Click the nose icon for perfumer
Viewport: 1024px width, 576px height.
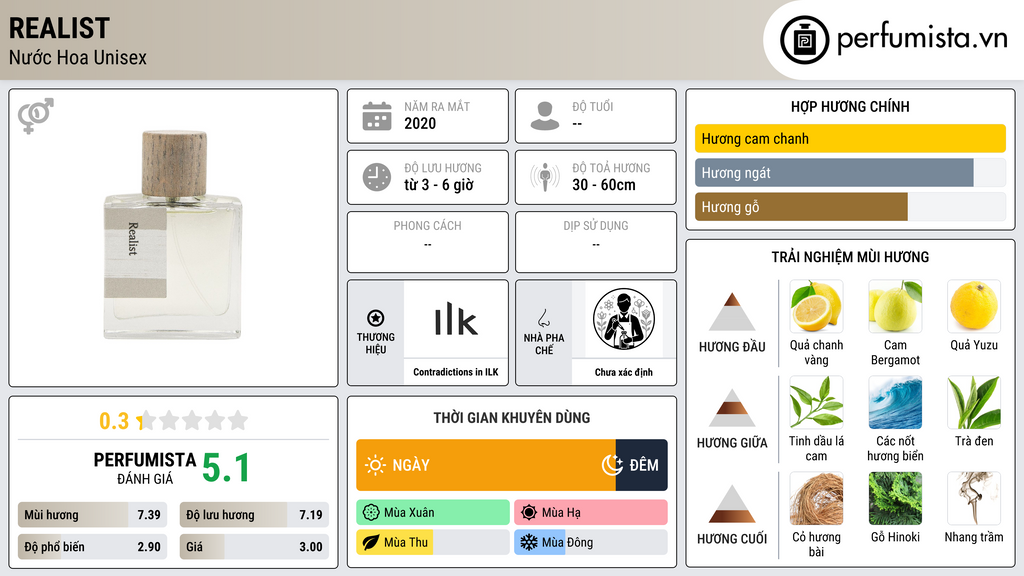coord(543,318)
